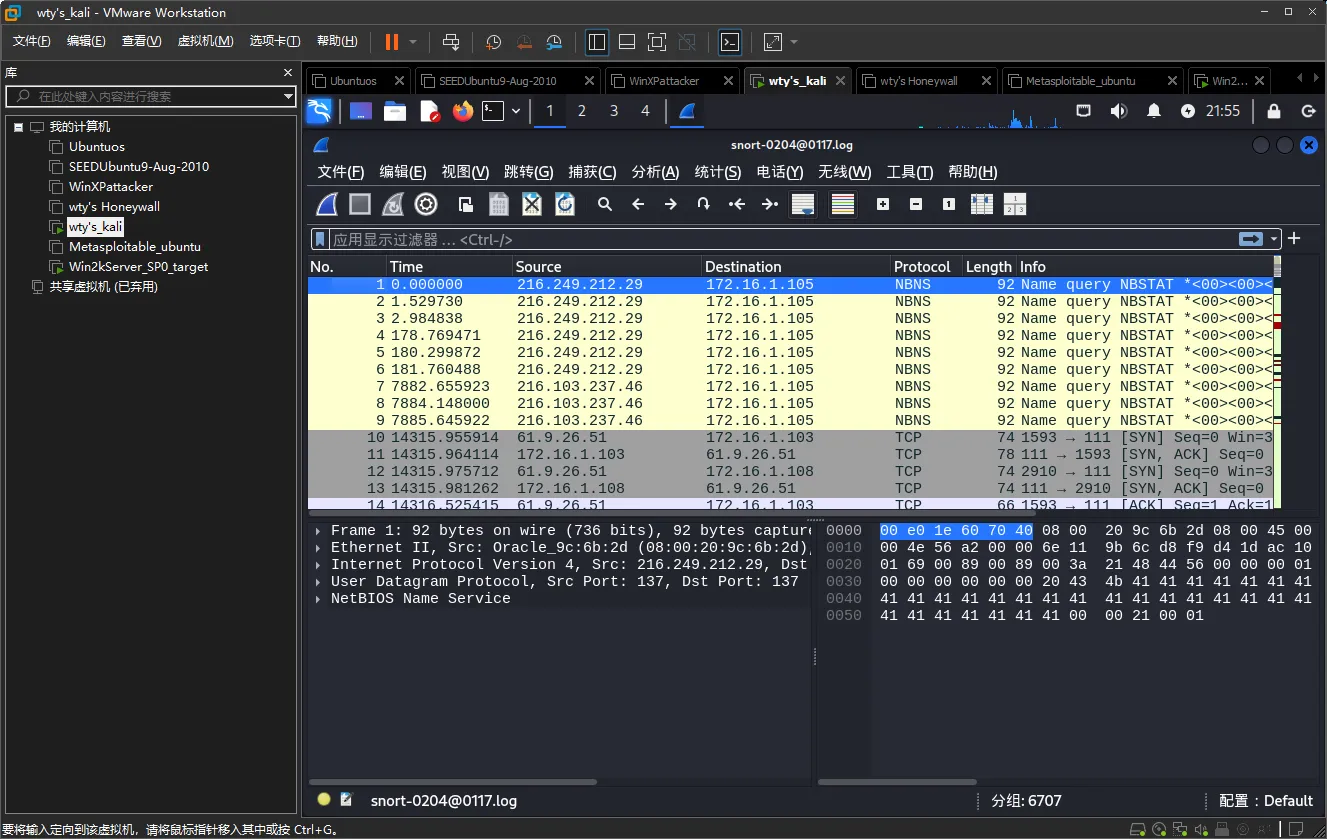Click the 配置: Default profile label

tap(1265, 801)
